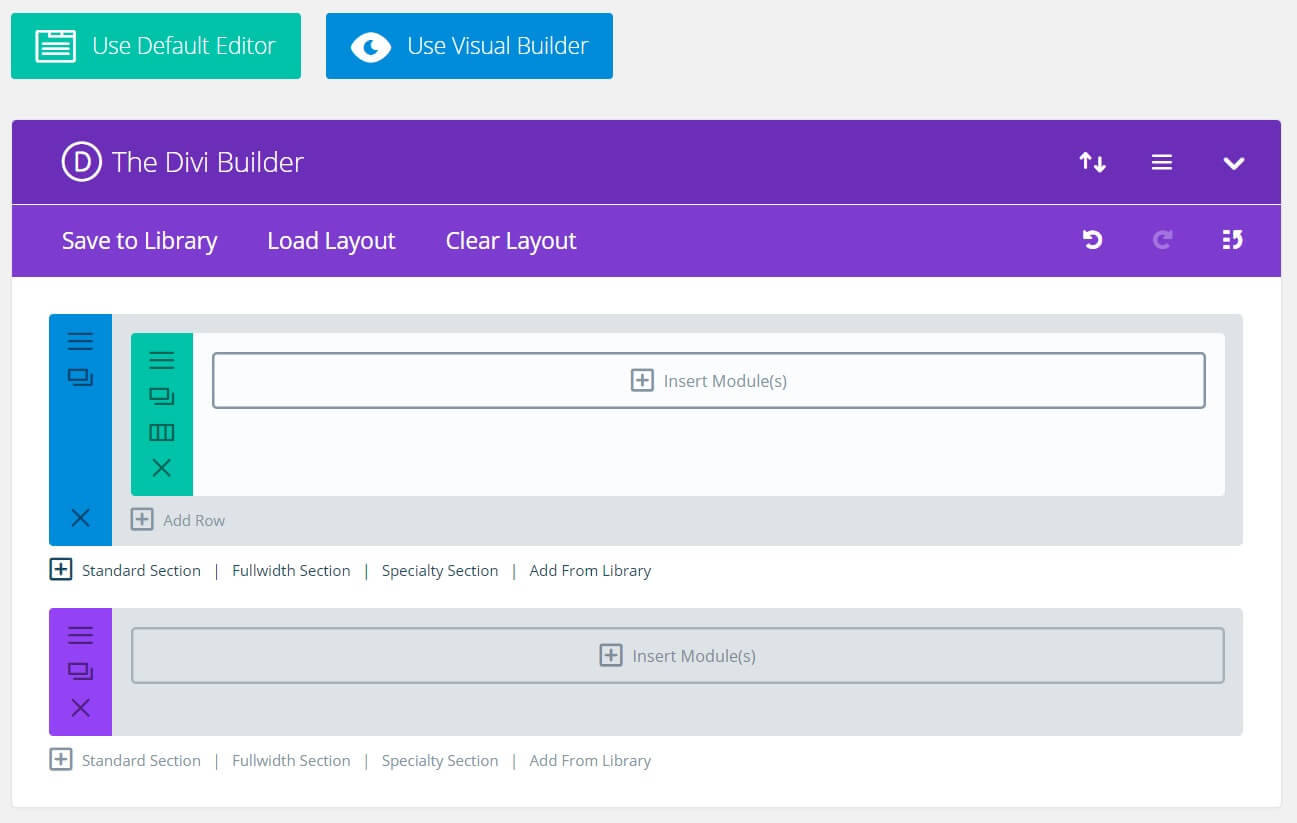Delete the blue standard section

(x=80, y=517)
